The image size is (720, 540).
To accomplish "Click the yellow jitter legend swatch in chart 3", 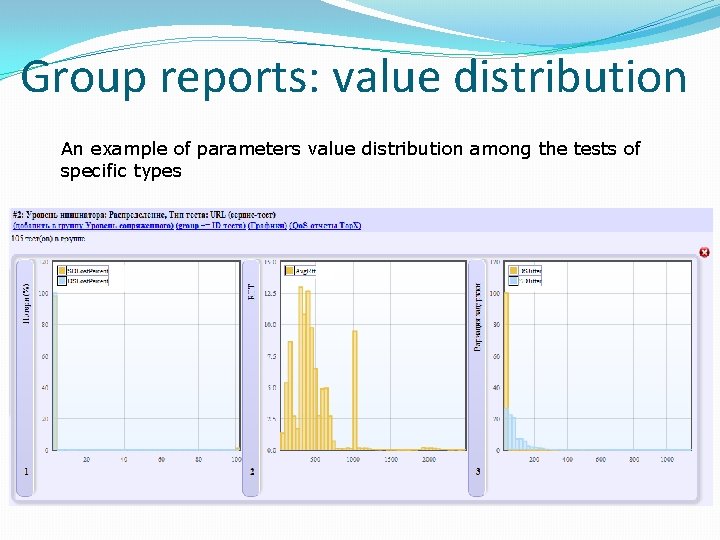I will pyautogui.click(x=514, y=270).
